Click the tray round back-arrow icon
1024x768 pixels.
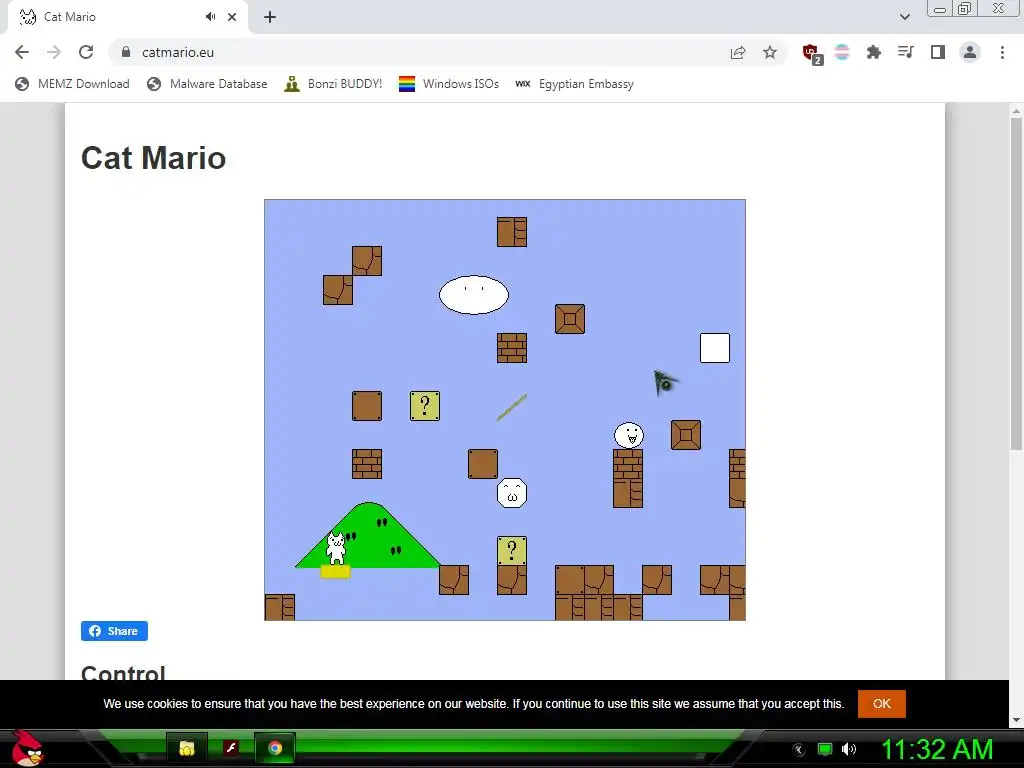799,750
